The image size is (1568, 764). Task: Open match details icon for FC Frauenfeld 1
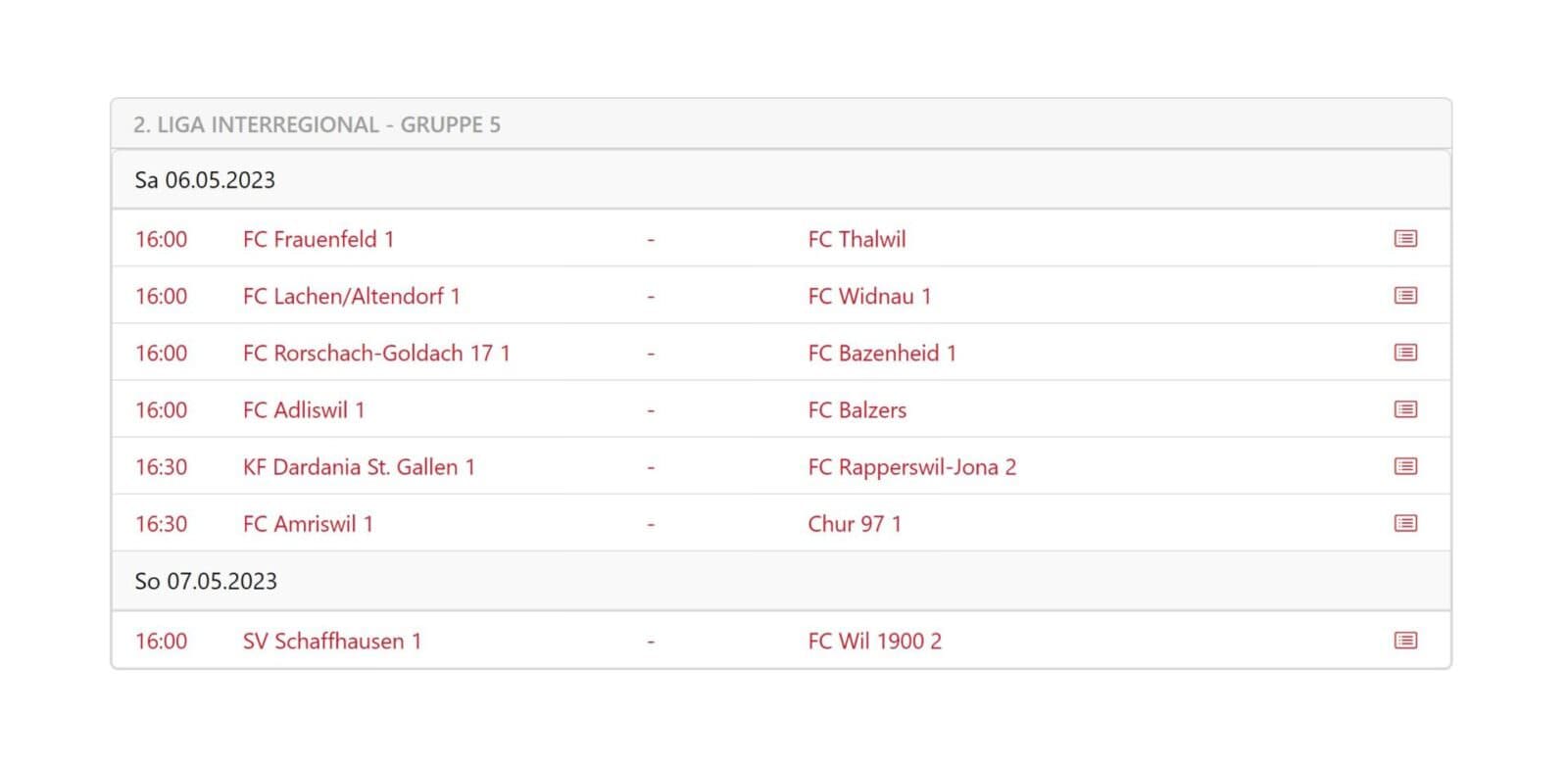tap(1405, 239)
